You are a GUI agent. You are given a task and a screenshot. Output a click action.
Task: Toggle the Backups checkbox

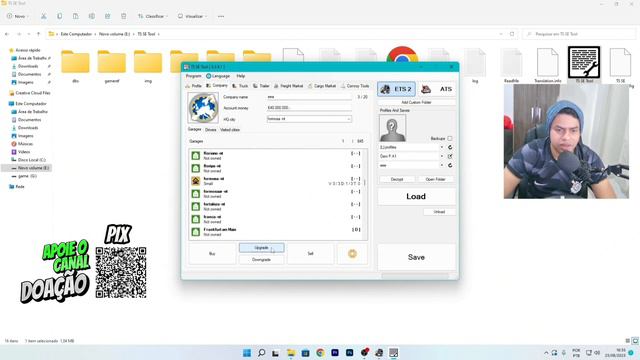tap(450, 138)
